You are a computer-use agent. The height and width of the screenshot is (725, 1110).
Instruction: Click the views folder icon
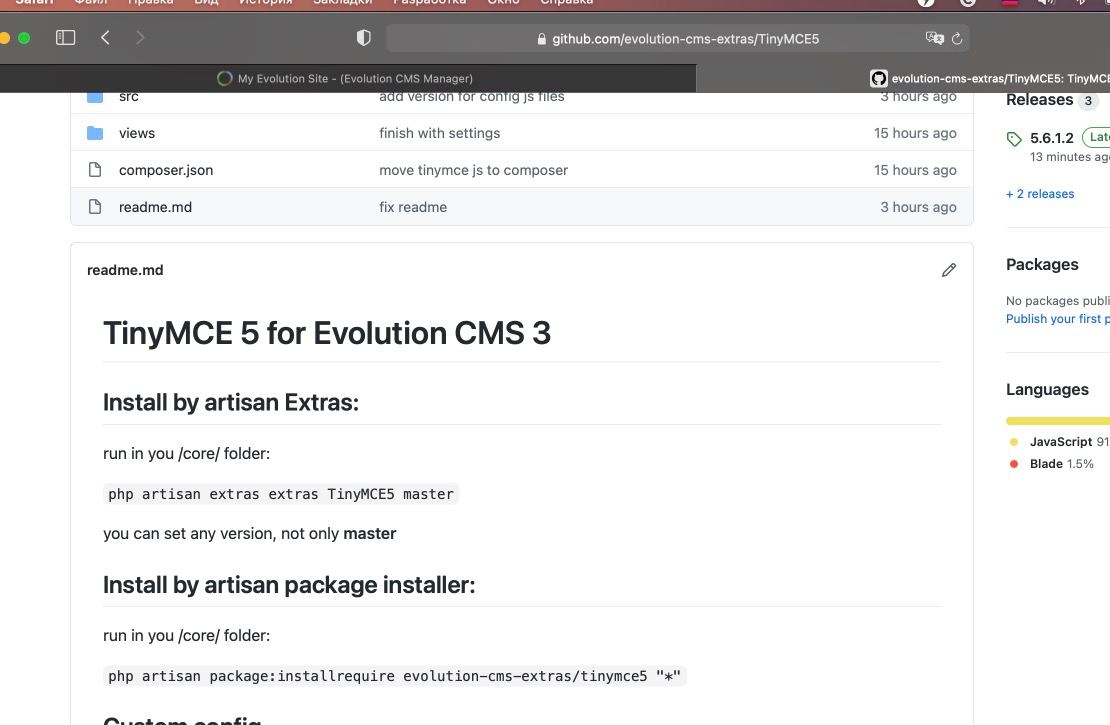[x=95, y=132]
